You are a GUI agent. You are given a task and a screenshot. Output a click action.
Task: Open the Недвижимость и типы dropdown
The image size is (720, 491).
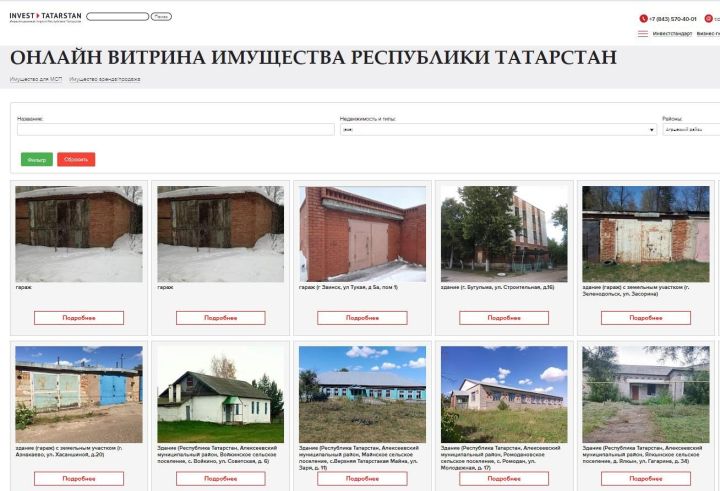point(499,130)
